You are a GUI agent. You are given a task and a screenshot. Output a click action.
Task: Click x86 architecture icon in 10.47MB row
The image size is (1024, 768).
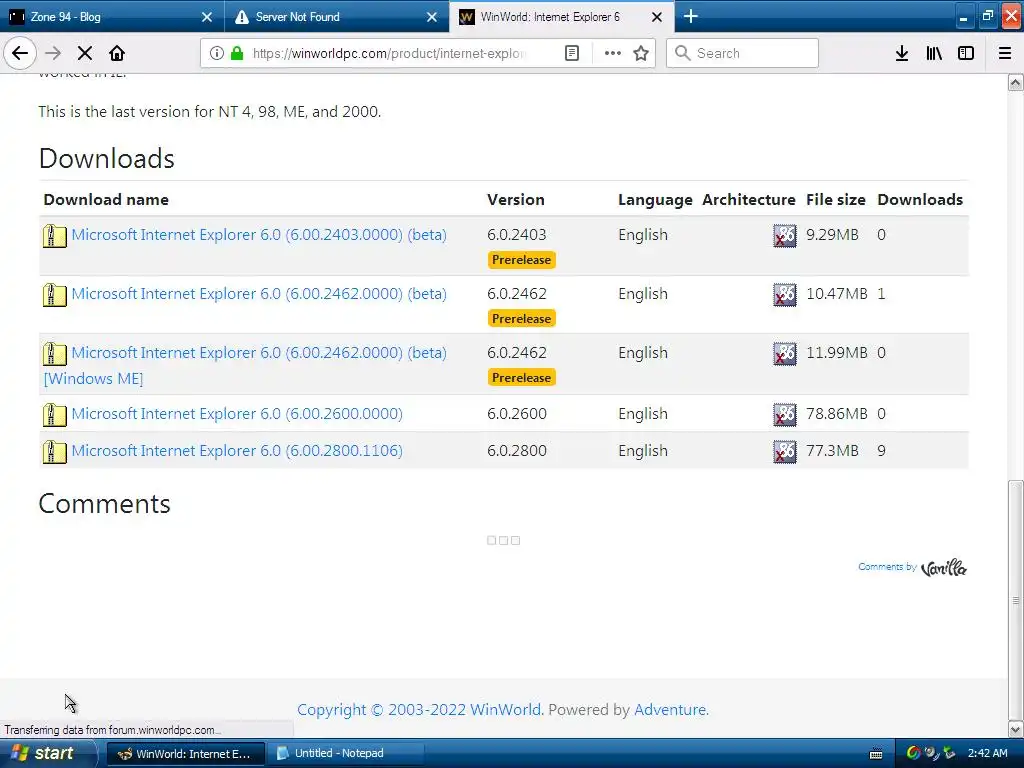[784, 295]
